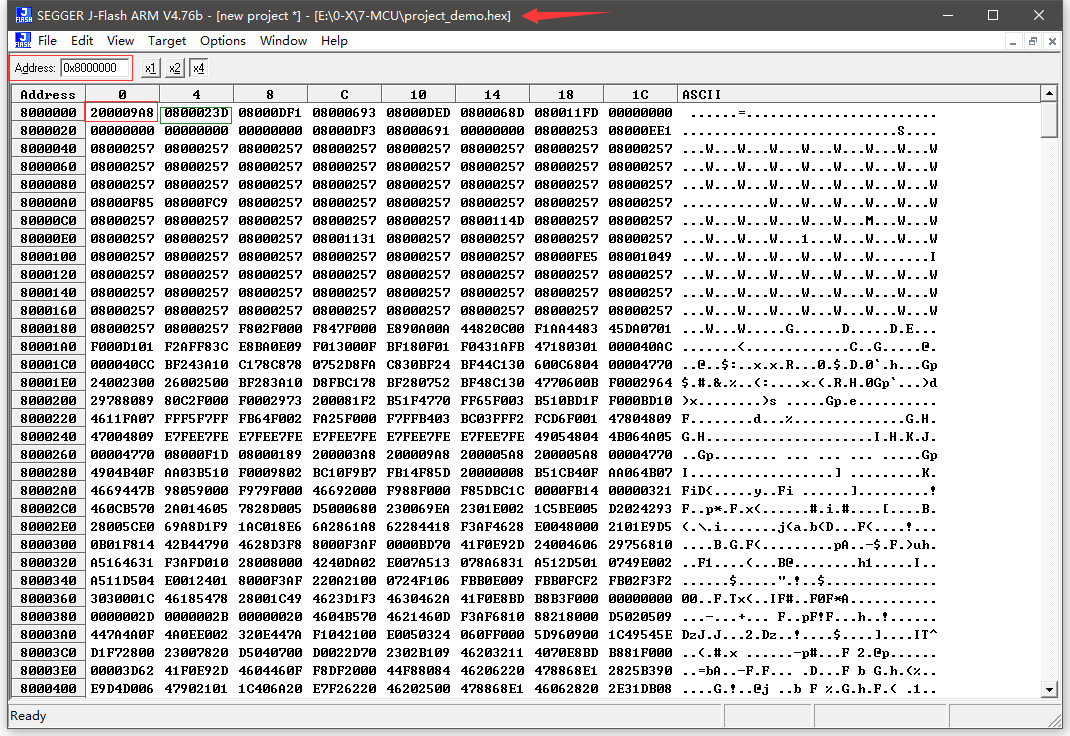Select hex value 08000F1D
Viewport: 1070px width, 736px height.
tap(197, 455)
